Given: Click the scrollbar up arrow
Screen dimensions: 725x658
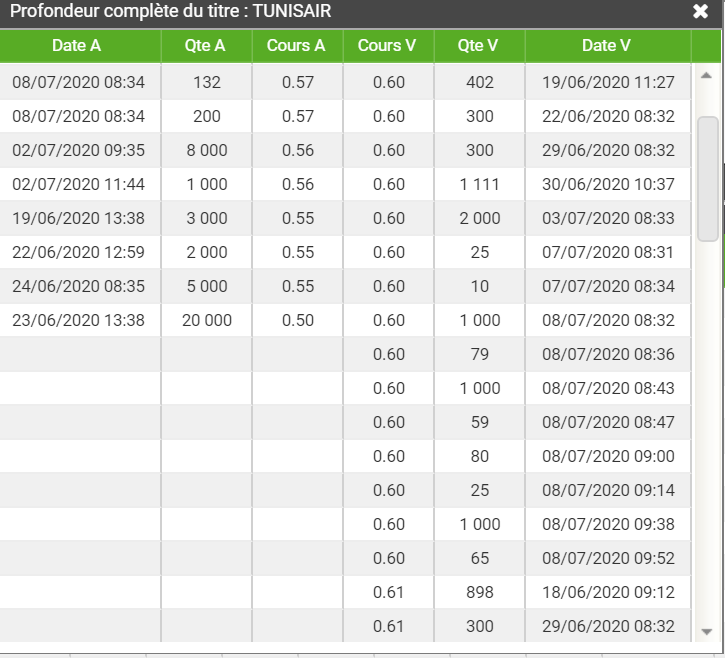Looking at the screenshot, I should 706,76.
